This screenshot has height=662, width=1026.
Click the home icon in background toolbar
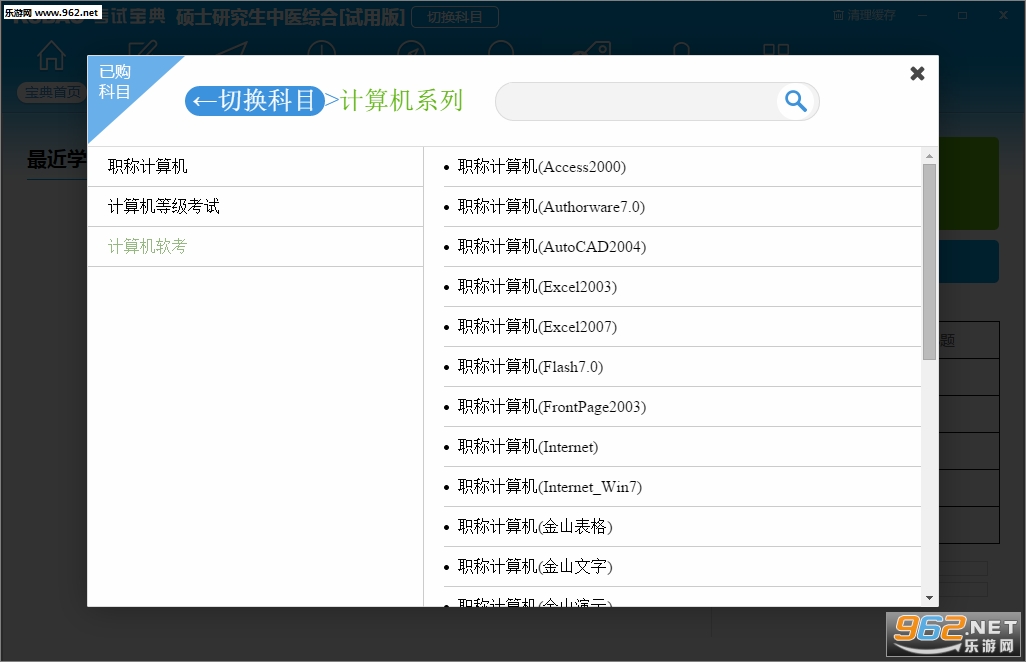point(51,55)
